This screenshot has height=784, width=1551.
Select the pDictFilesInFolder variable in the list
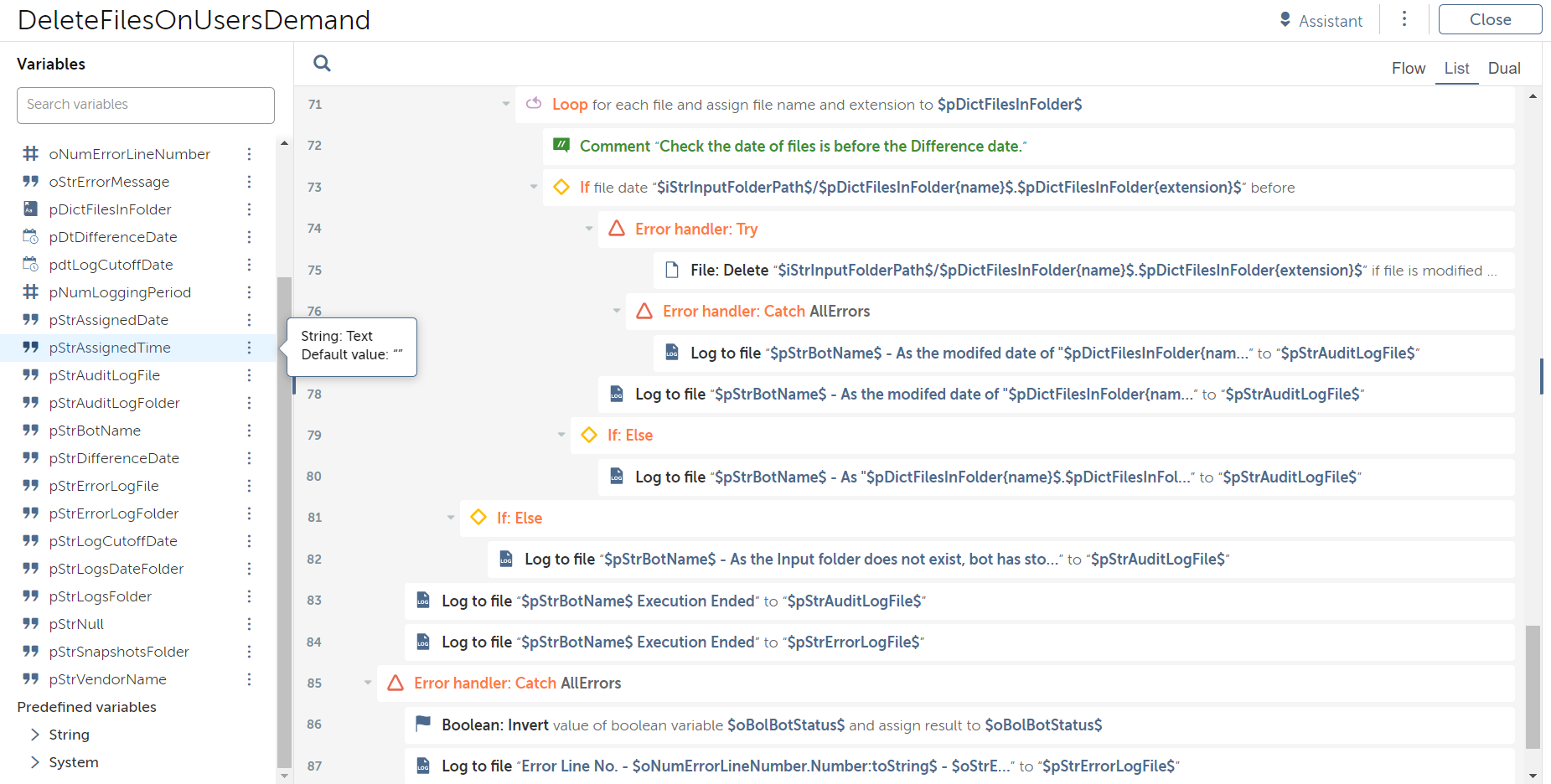110,209
